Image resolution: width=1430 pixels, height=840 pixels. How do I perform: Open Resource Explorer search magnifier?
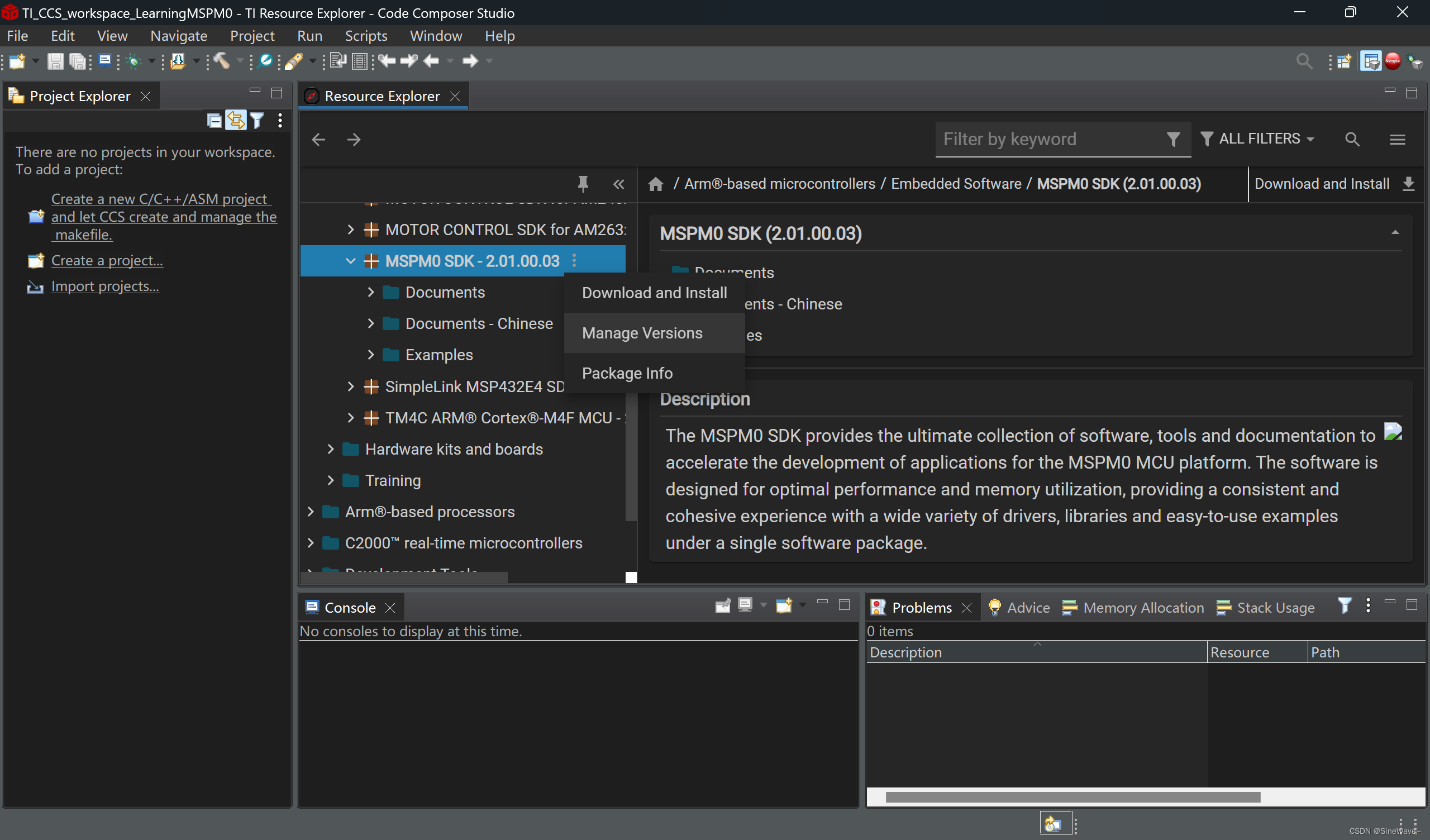coord(1352,139)
